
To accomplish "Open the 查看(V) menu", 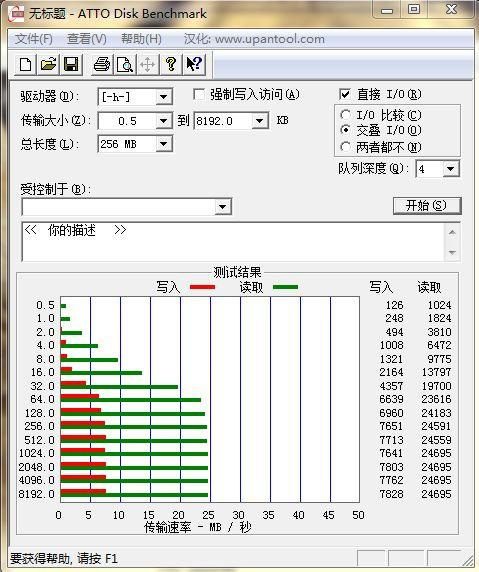I will tap(86, 39).
